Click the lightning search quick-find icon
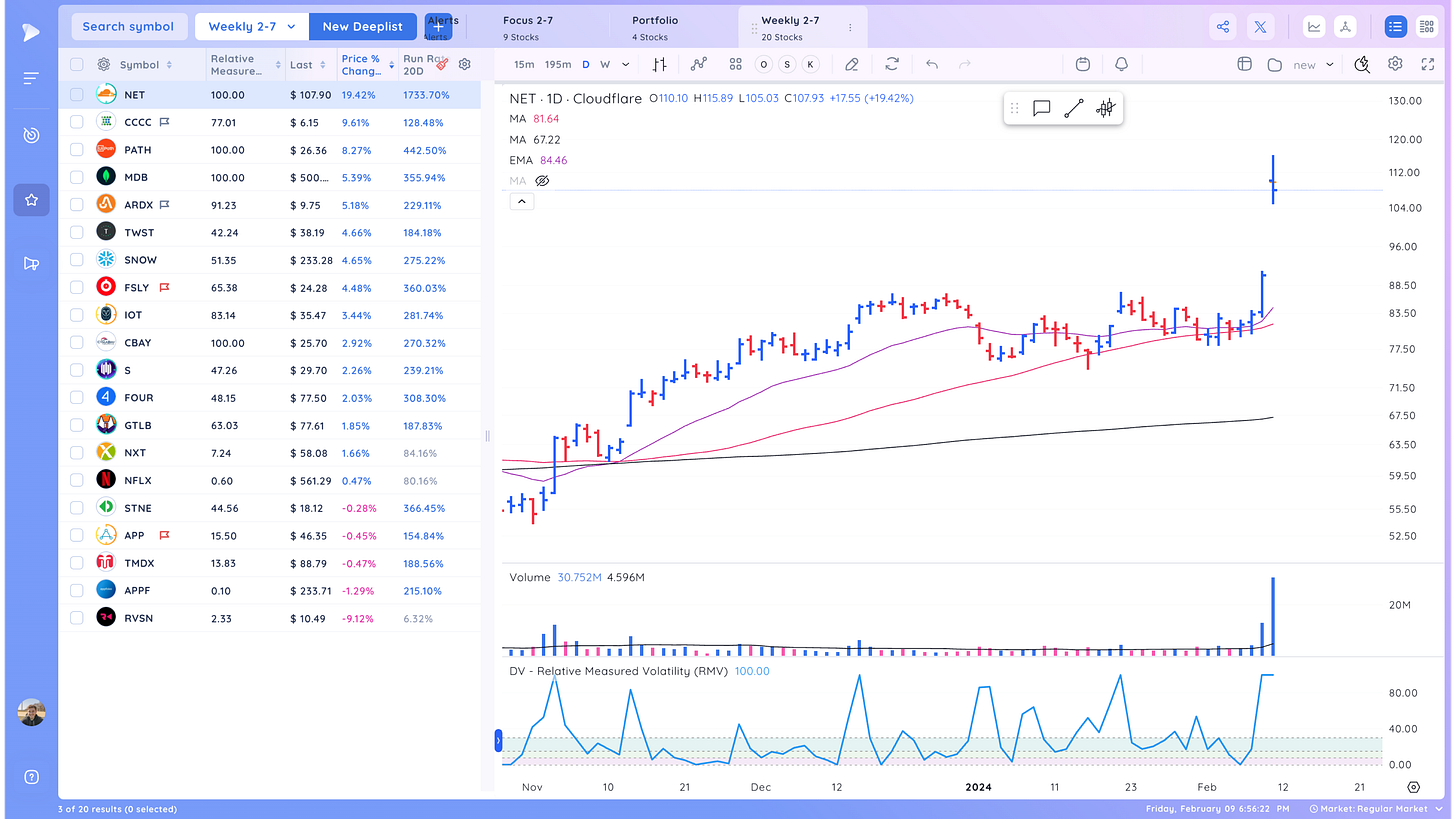 [x=1362, y=64]
